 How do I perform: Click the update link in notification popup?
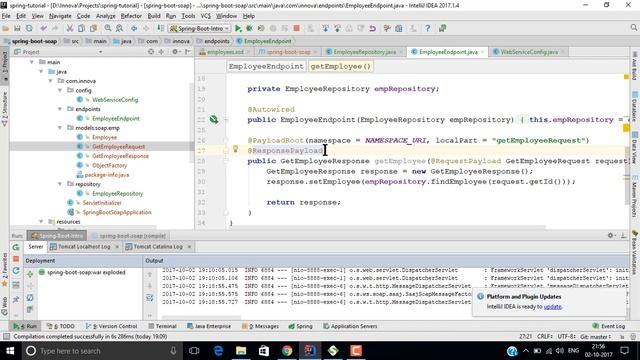553,307
